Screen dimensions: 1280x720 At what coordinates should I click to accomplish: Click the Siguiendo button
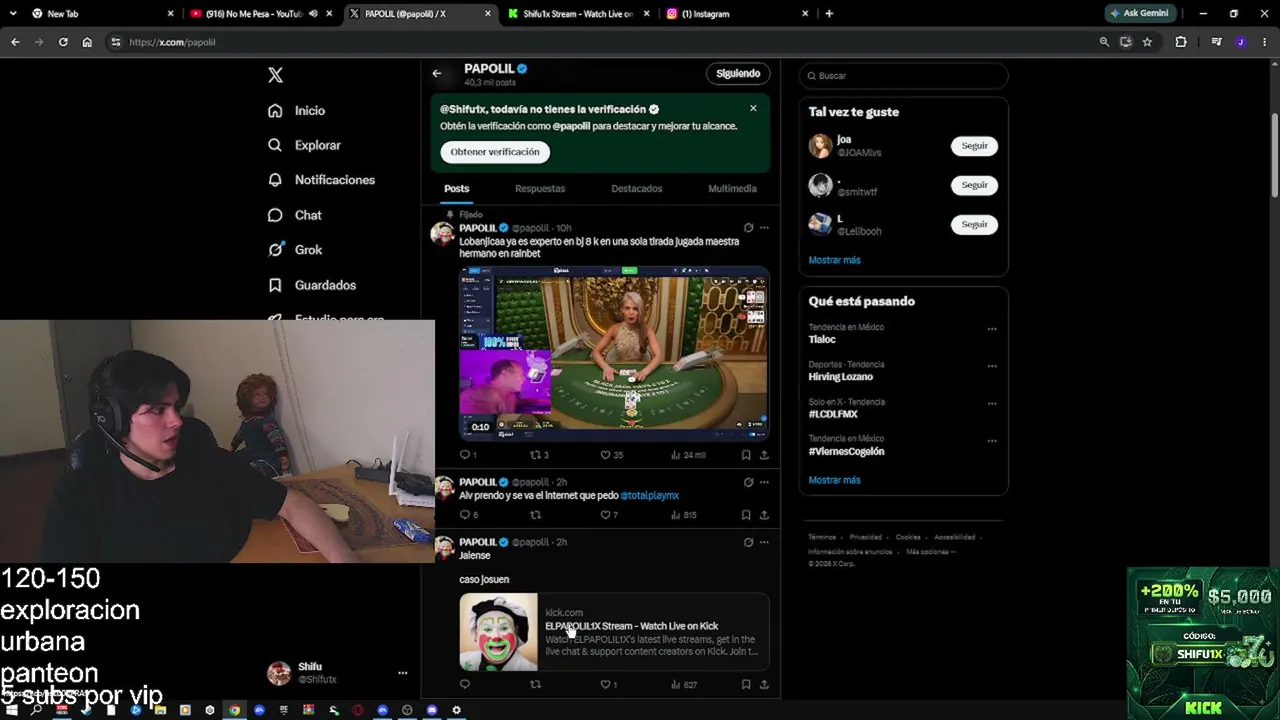738,73
